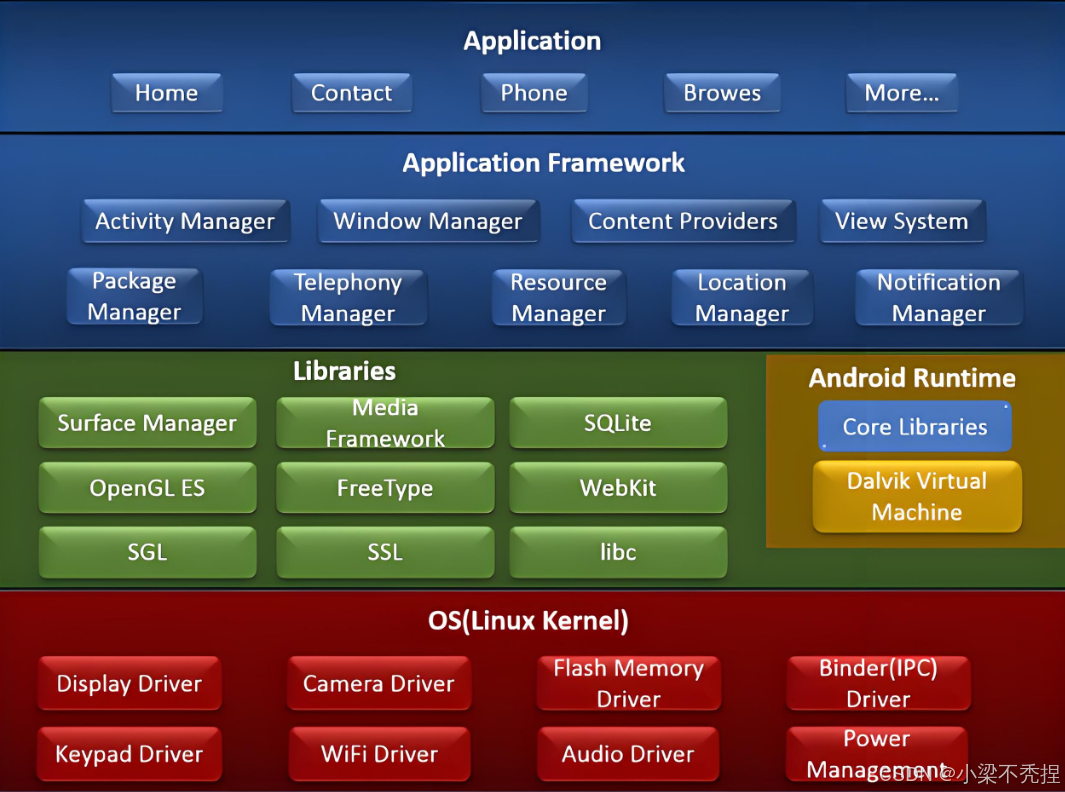Click the Android Runtime heading
The width and height of the screenshot is (1065, 792).
click(912, 378)
